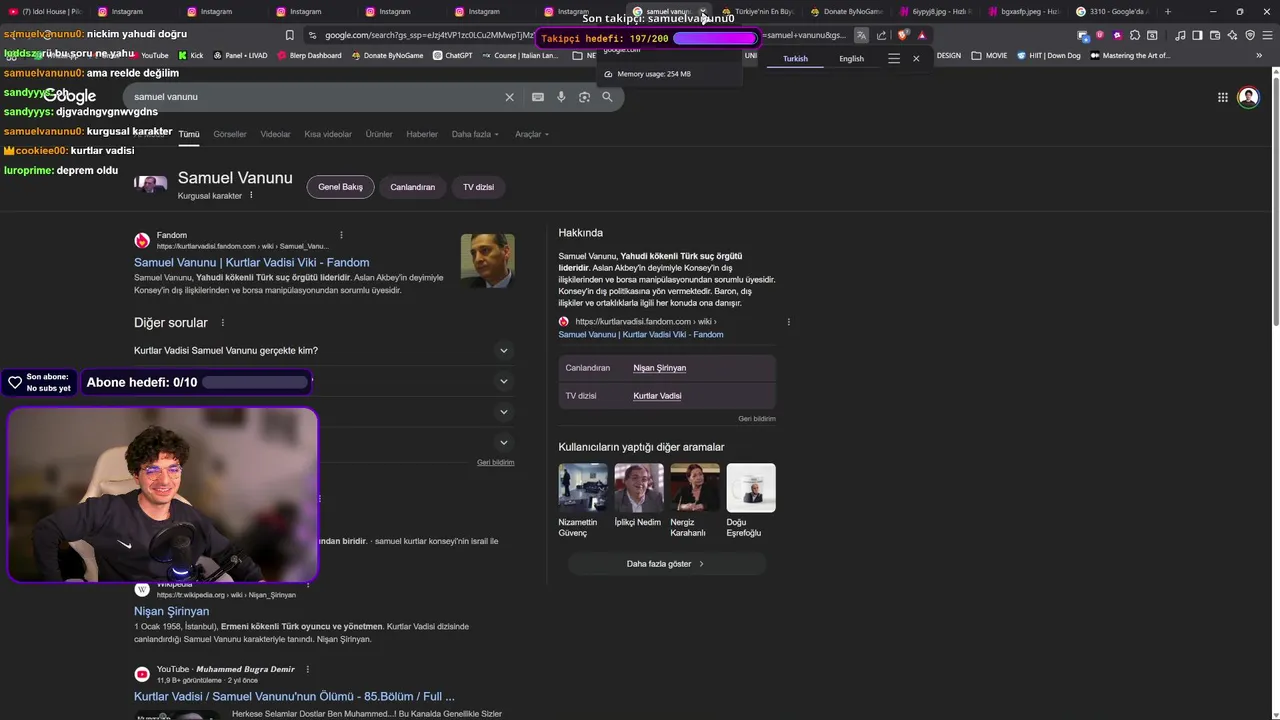Screen dimensions: 1280x720
Task: Expand question Kurtlar Vadisi Samuel Vanunu gerçekte kim
Action: [x=324, y=351]
